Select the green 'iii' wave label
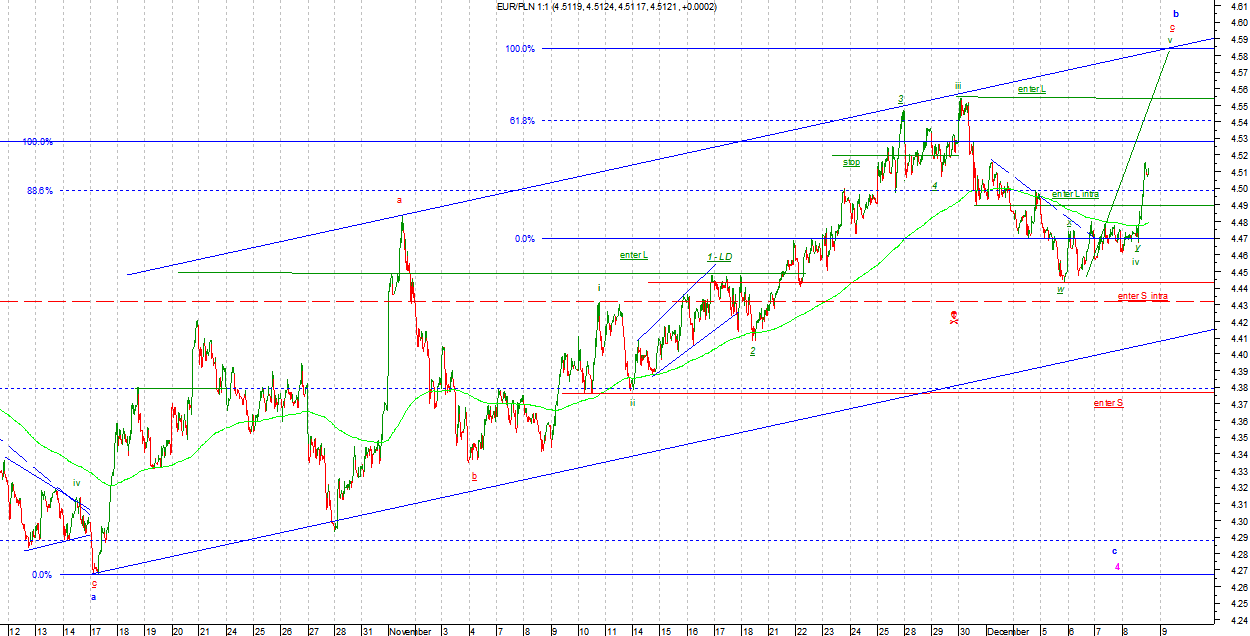The image size is (1250, 636). (x=958, y=86)
